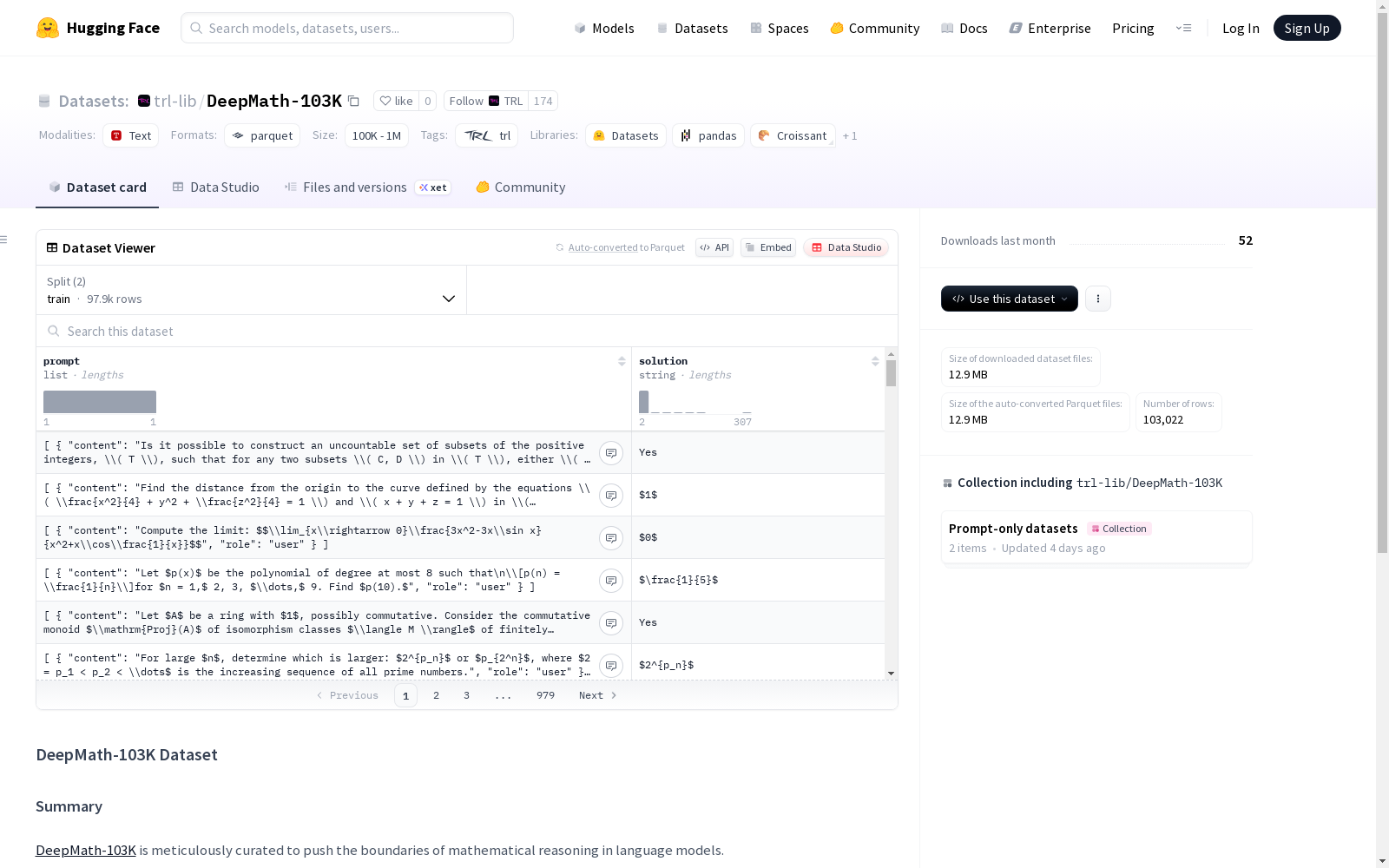This screenshot has height=868, width=1389.
Task: Open the left sidebar table of contents icon
Action: [4, 240]
